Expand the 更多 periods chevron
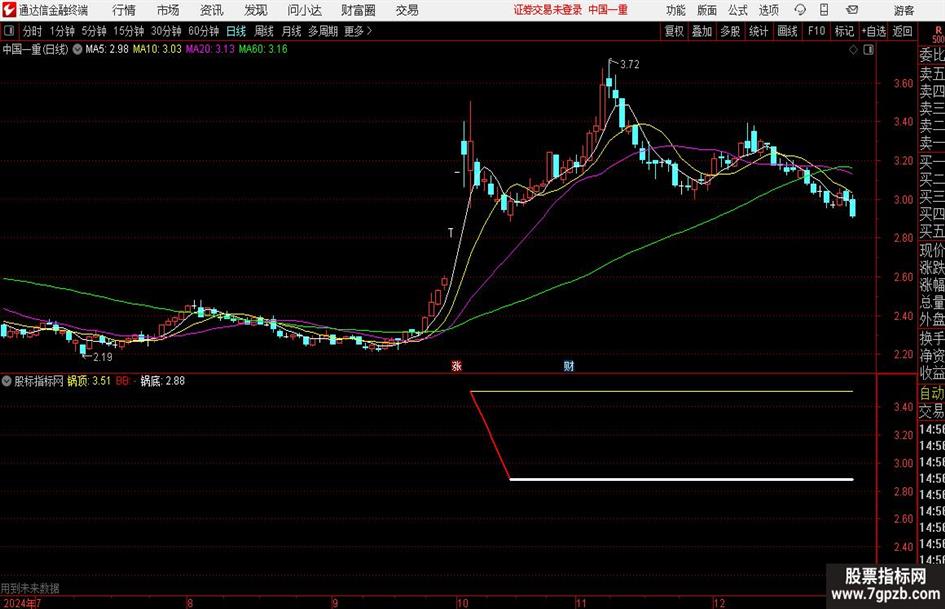 369,31
